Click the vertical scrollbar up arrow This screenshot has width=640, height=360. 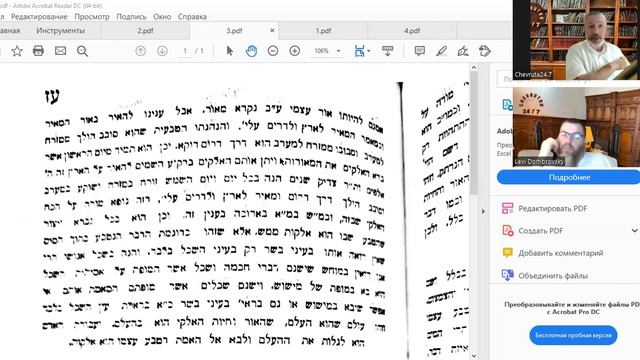(474, 68)
